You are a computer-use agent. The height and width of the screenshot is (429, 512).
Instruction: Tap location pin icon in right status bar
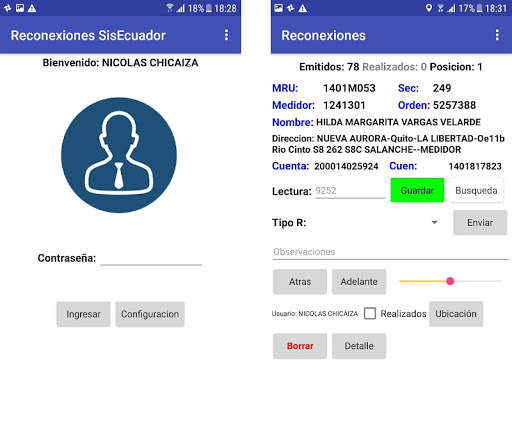coord(429,8)
